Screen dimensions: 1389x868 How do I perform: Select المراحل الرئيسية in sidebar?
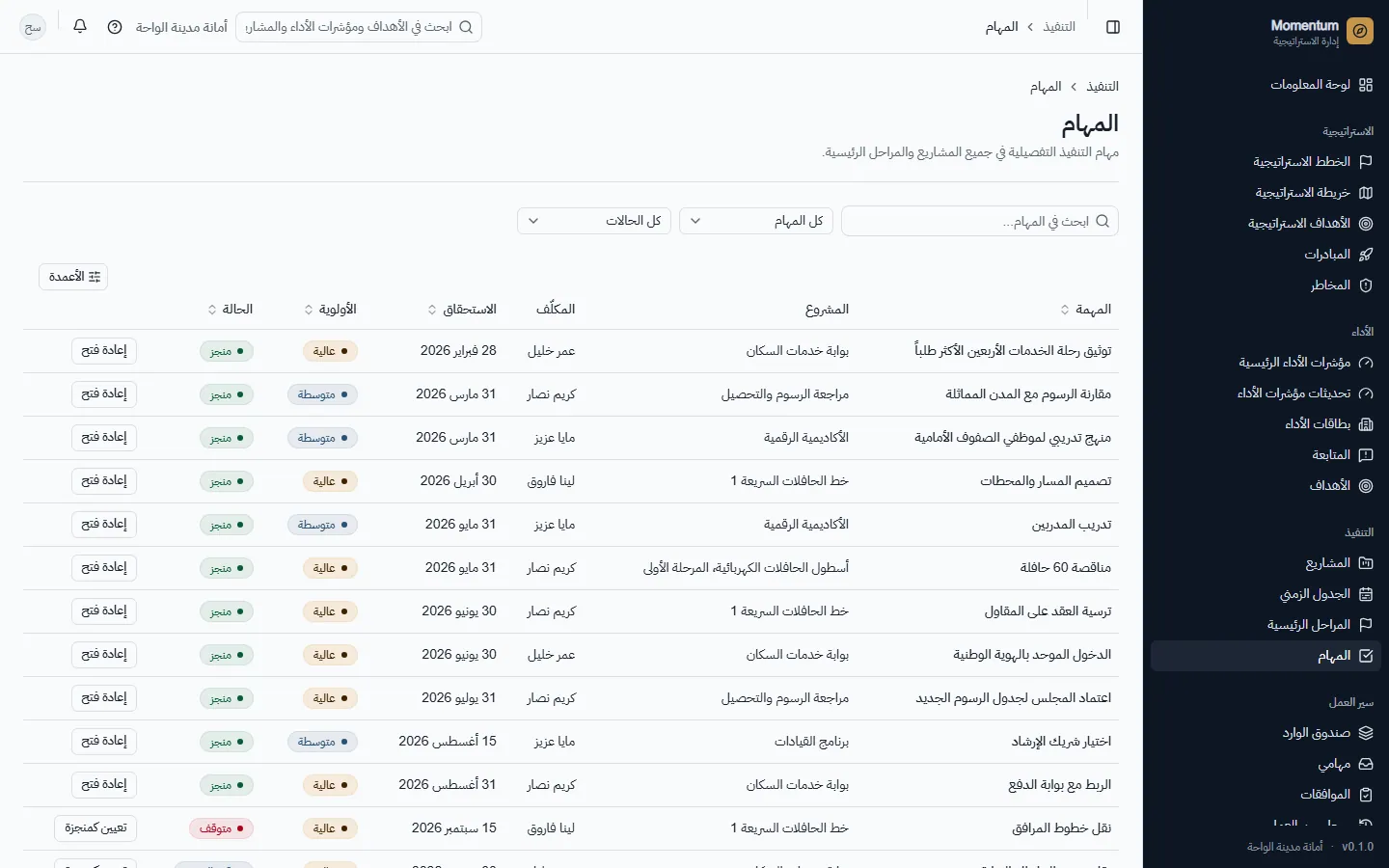tap(1266, 625)
